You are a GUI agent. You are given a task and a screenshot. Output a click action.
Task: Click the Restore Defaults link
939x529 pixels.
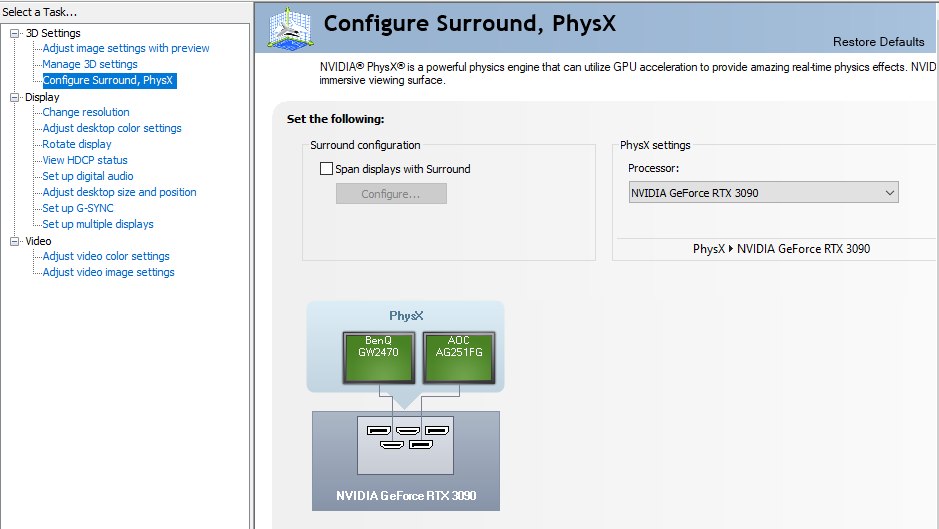(x=879, y=42)
